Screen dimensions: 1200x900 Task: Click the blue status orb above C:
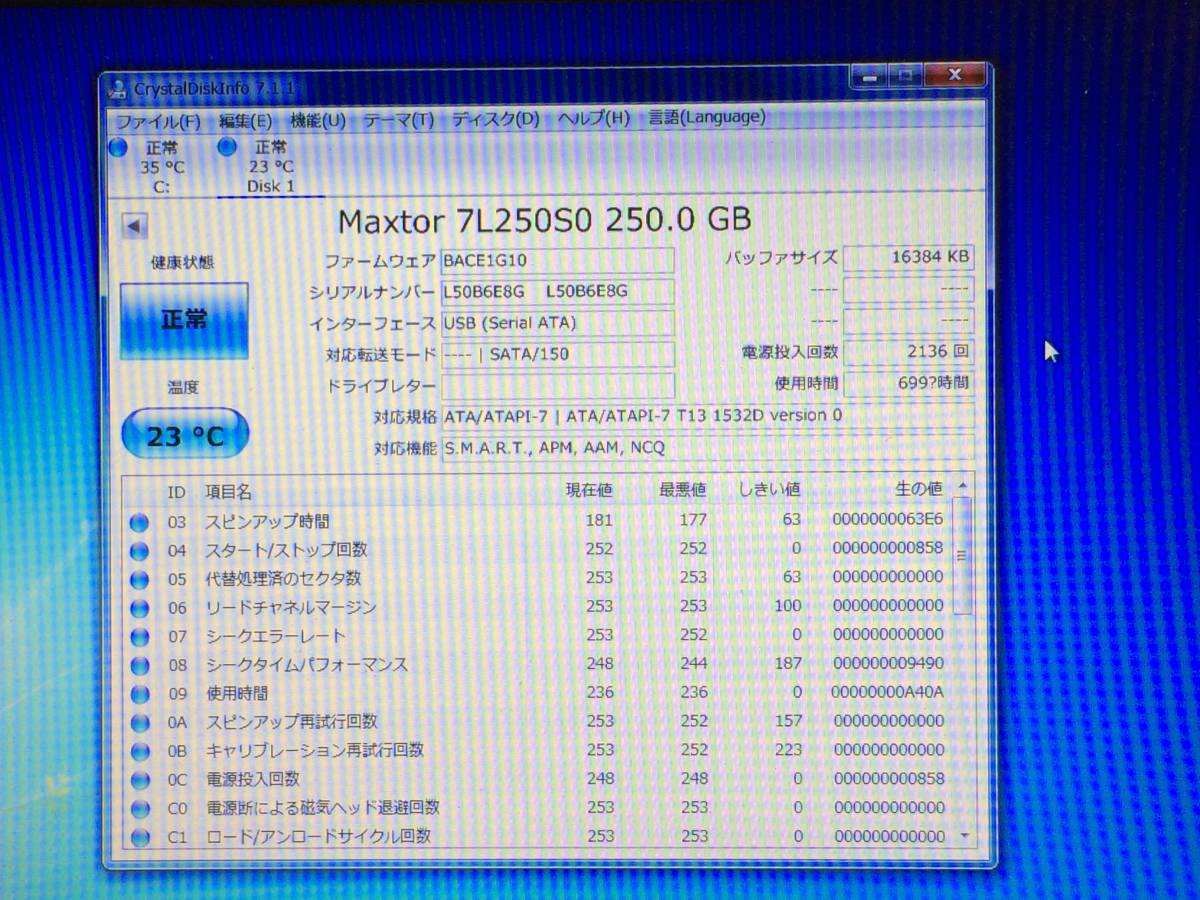118,149
